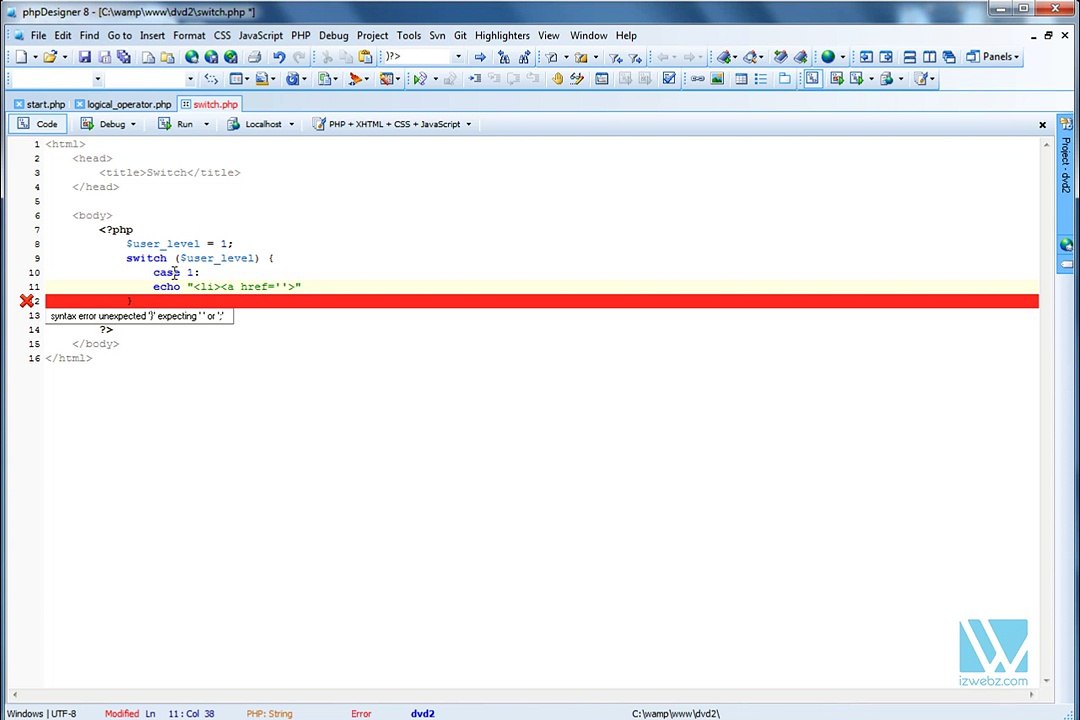Open the Format menu

point(189,35)
